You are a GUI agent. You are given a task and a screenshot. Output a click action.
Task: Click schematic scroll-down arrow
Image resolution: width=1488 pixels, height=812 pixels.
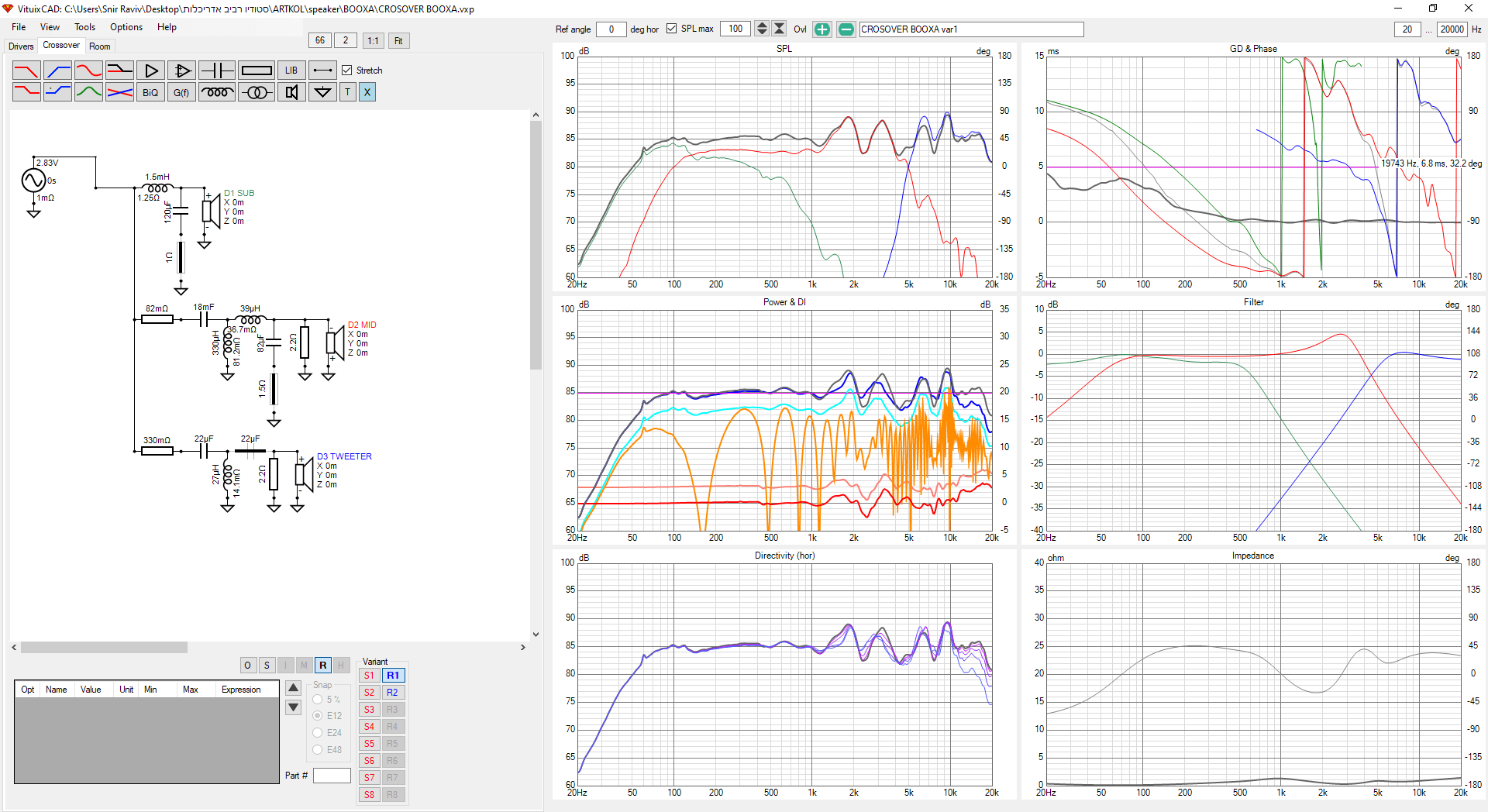[536, 635]
